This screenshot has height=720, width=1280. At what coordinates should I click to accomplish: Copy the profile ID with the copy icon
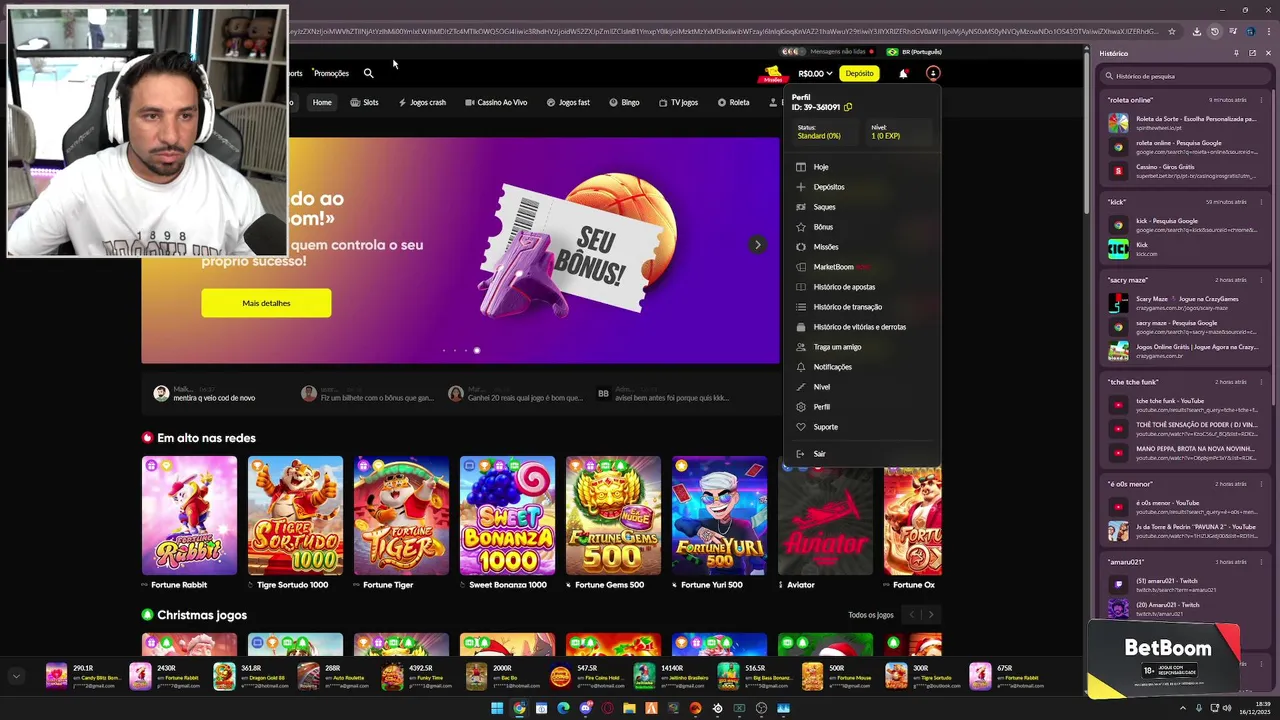[x=848, y=107]
